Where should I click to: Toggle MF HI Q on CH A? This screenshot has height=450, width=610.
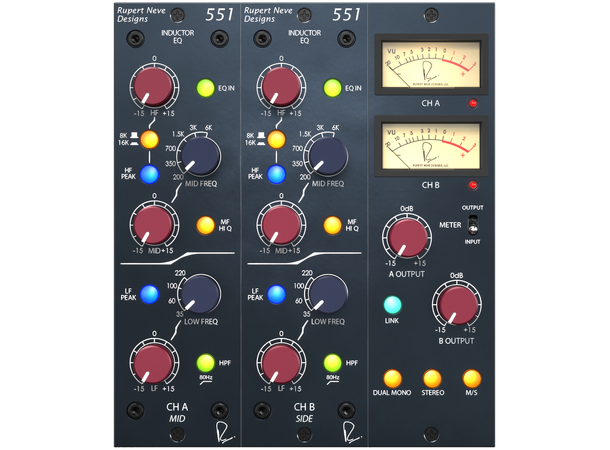205,225
